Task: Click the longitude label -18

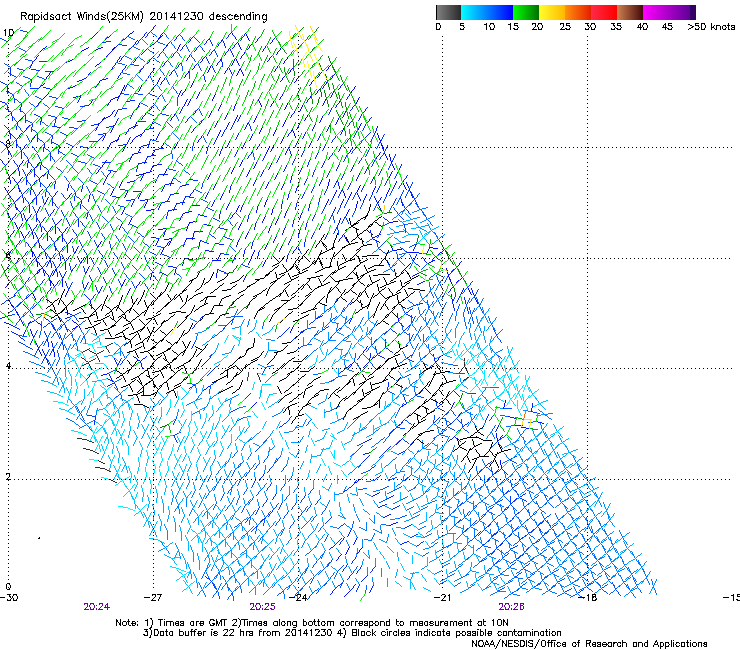Action: click(588, 597)
